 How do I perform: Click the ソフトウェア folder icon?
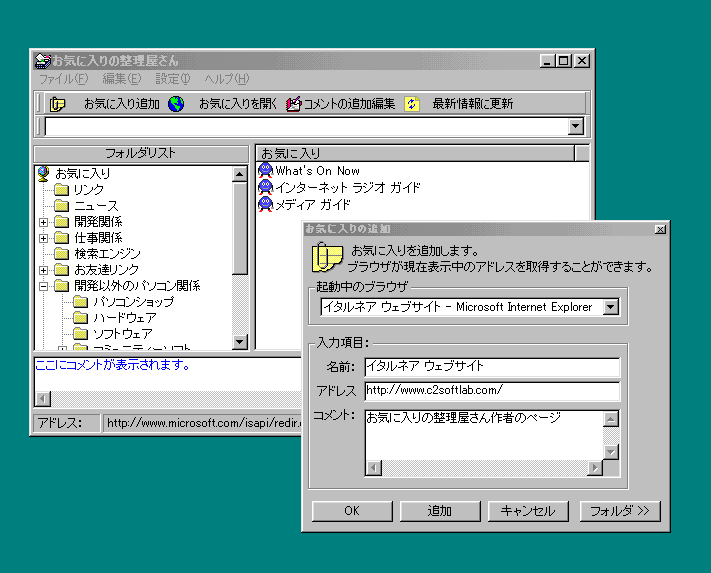point(80,334)
